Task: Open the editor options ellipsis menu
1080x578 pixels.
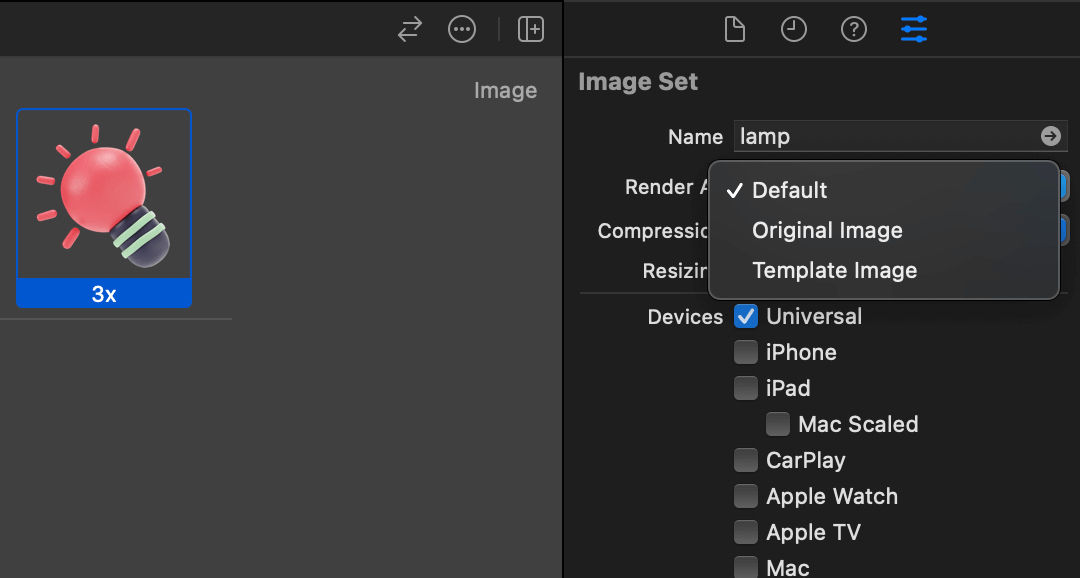Action: tap(462, 30)
